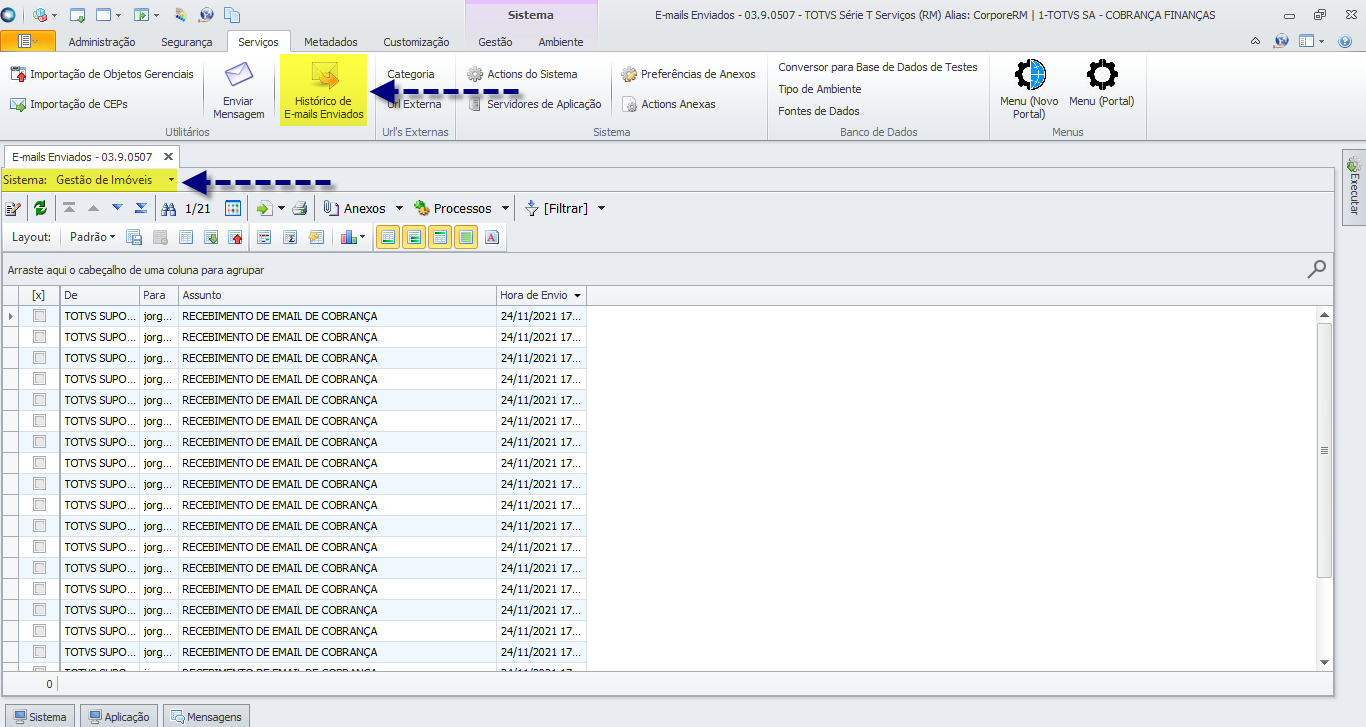Viewport: 1366px width, 727px height.
Task: Click the red letter A icon
Action: point(492,237)
